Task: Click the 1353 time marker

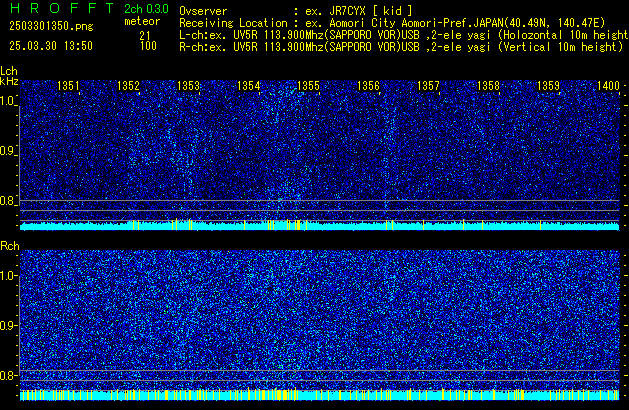Action: click(188, 86)
